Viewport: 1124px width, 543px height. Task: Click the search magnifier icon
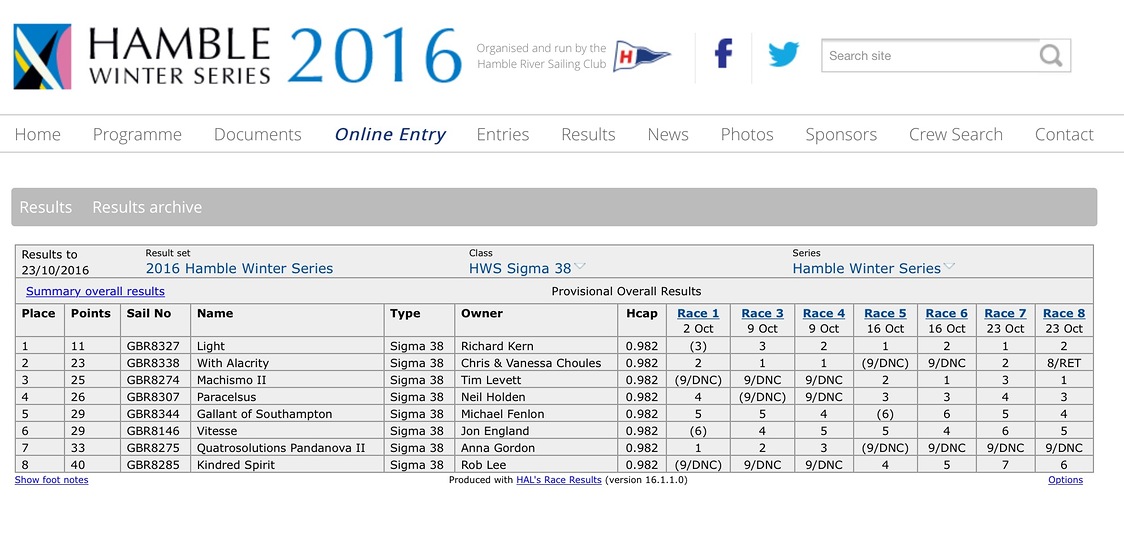pyautogui.click(x=1050, y=55)
